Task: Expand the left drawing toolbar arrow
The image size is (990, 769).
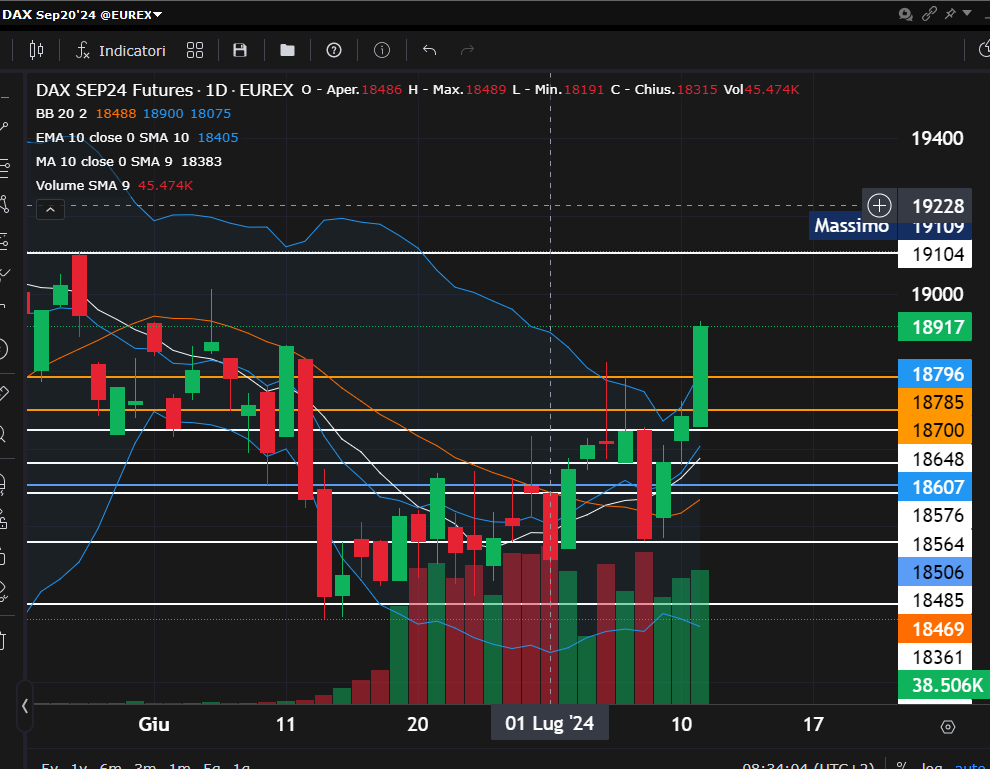Action: point(25,705)
